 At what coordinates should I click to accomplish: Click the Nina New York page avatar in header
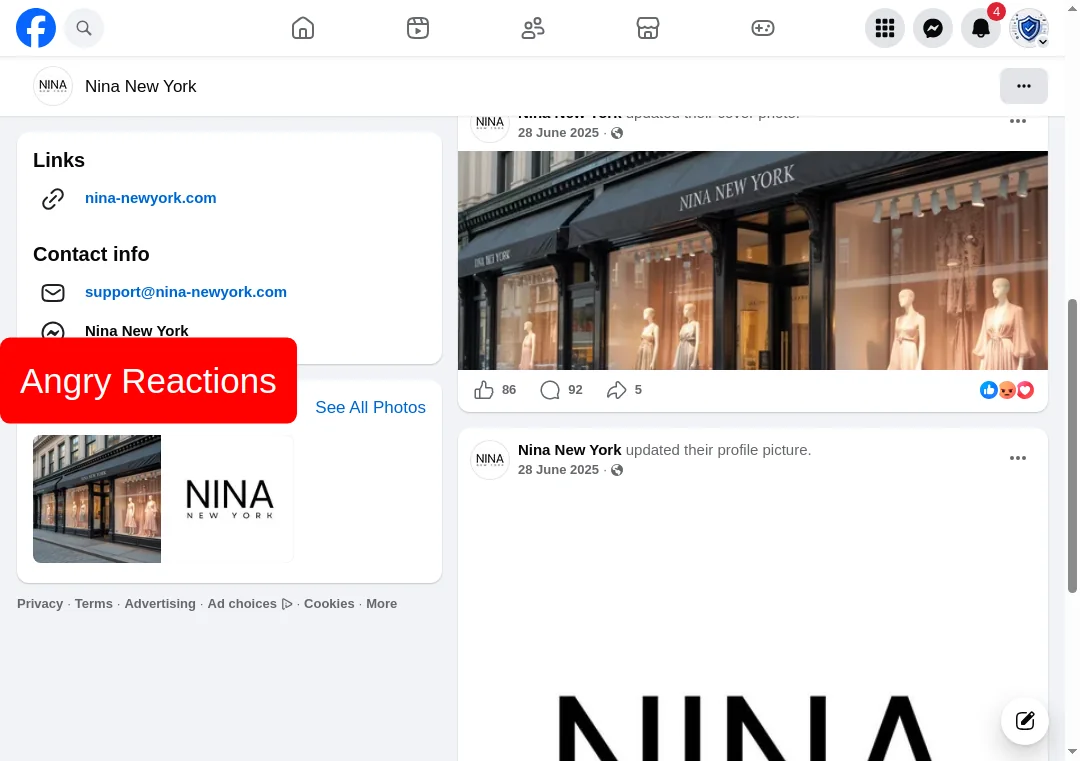53,86
